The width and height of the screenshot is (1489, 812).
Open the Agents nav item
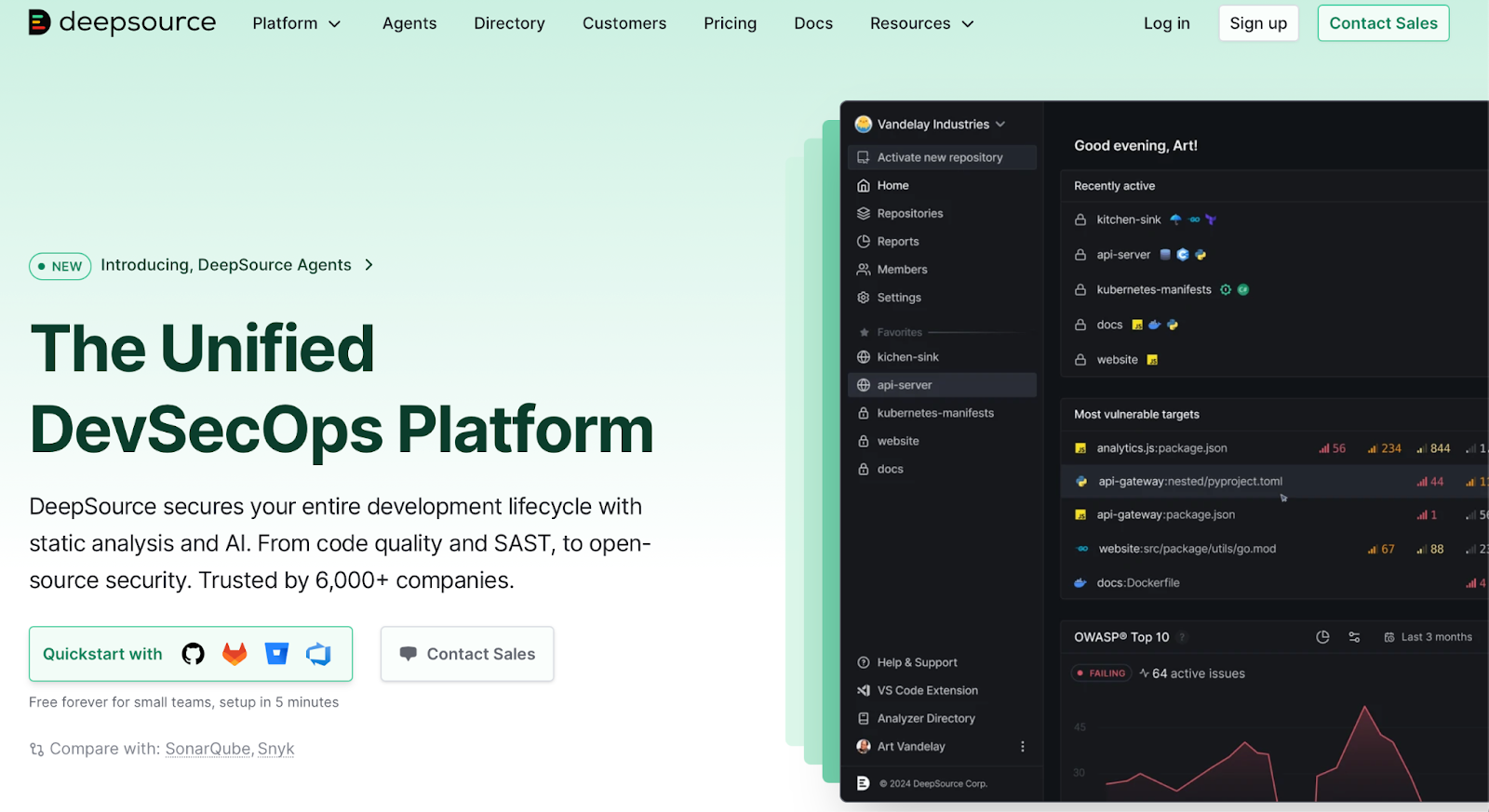(409, 23)
